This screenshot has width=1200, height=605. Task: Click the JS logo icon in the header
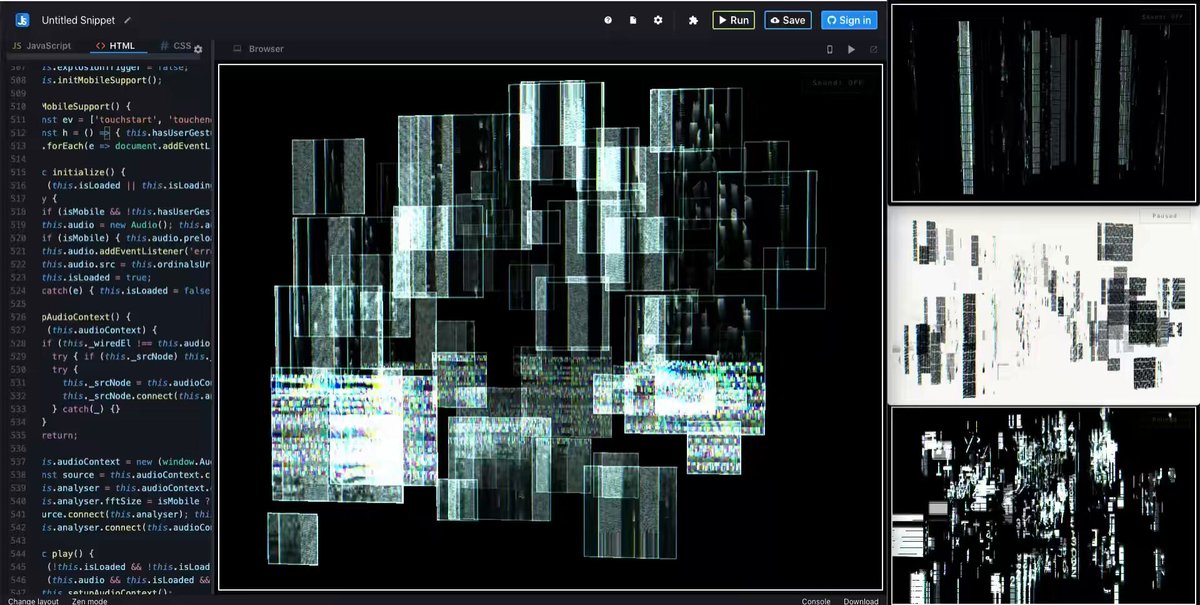click(23, 20)
